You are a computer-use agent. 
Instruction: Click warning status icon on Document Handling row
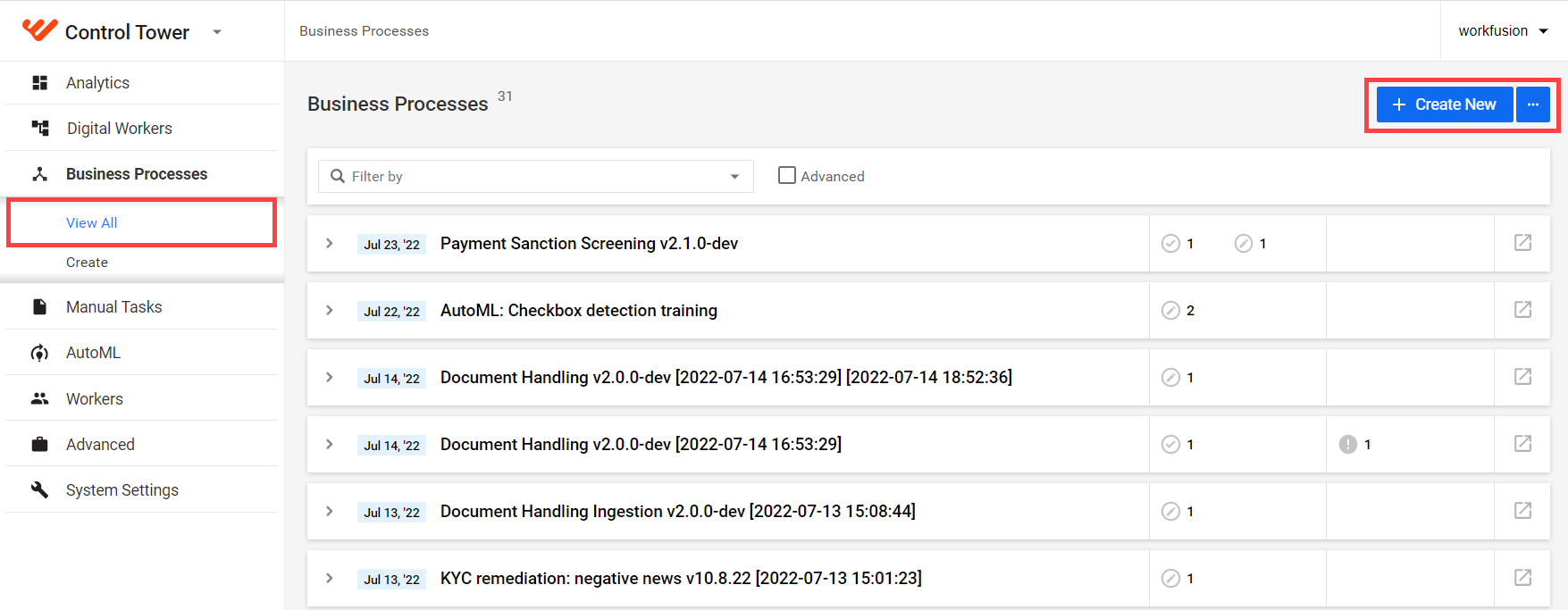(1347, 444)
